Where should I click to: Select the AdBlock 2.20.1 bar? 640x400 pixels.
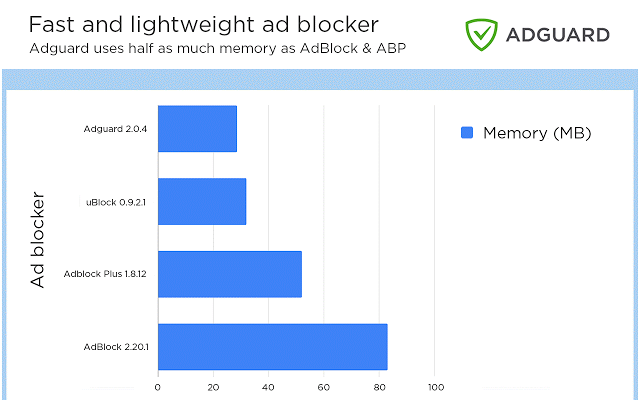click(273, 347)
